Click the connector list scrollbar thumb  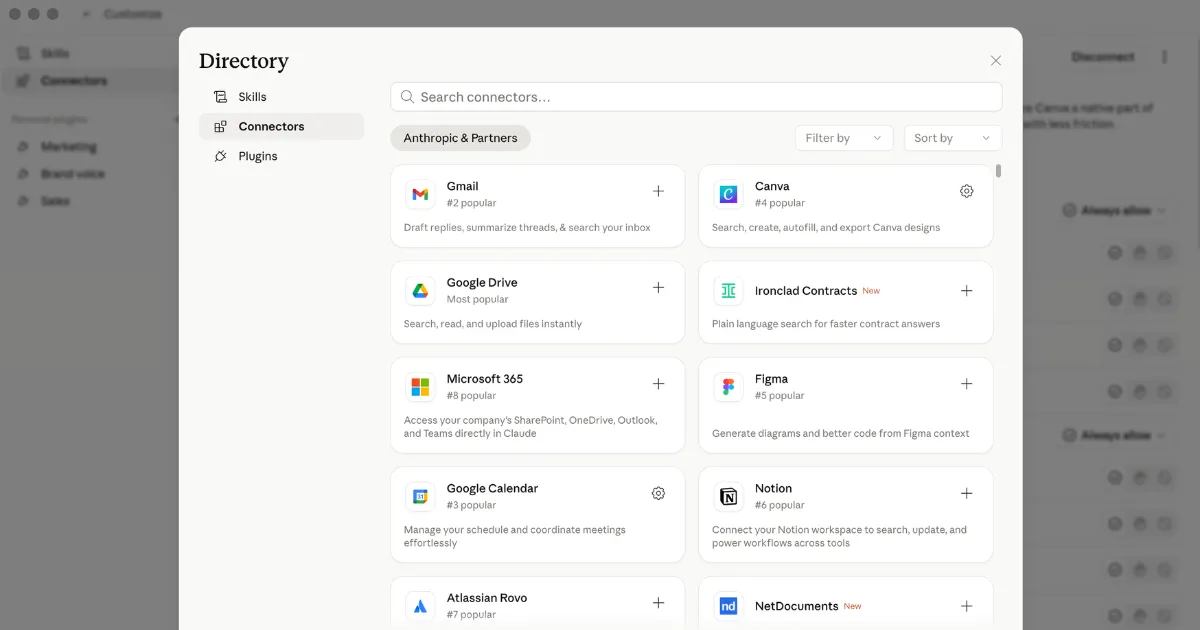pos(998,171)
